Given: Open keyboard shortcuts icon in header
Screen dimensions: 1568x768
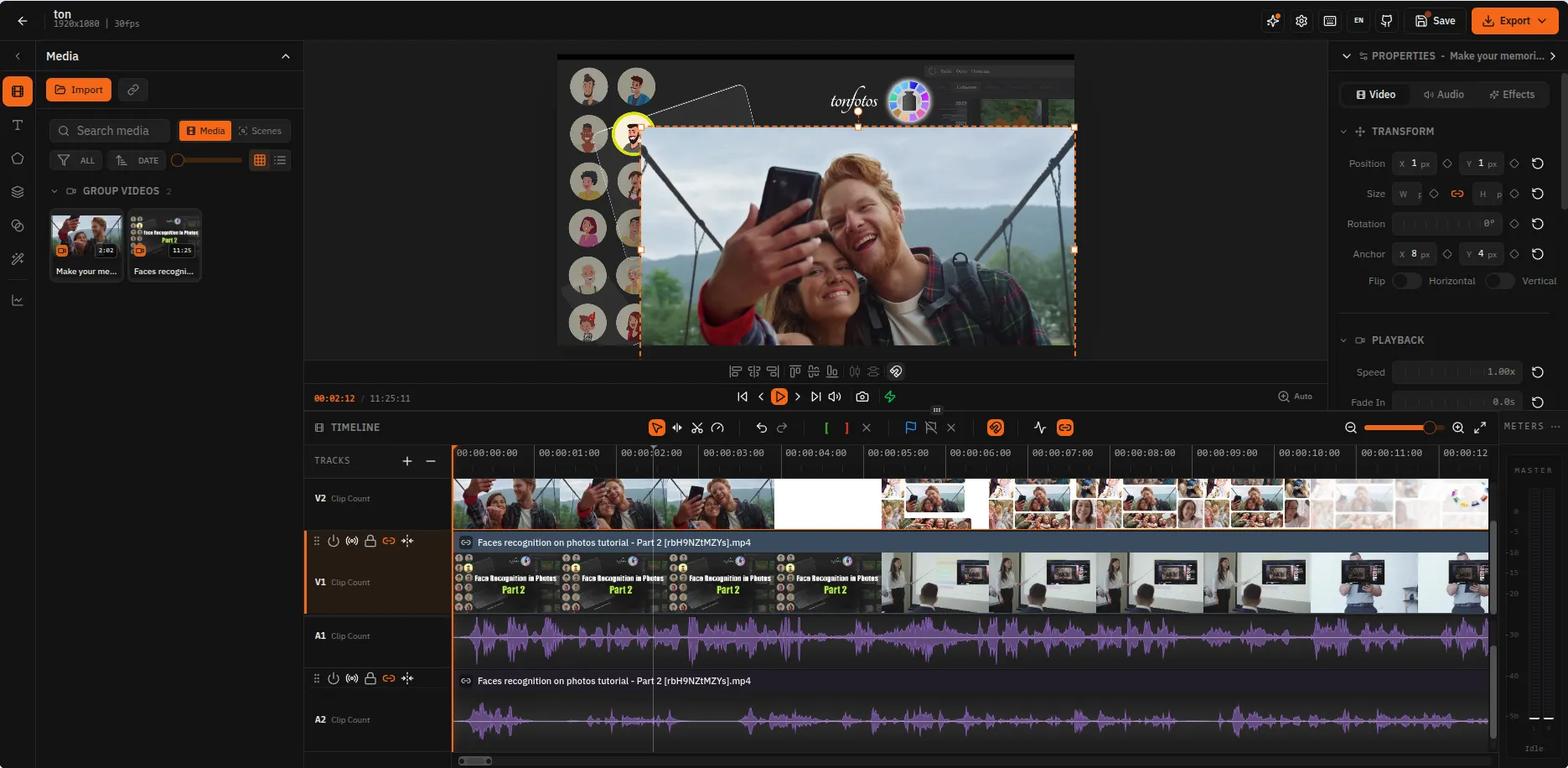Looking at the screenshot, I should click(x=1330, y=21).
